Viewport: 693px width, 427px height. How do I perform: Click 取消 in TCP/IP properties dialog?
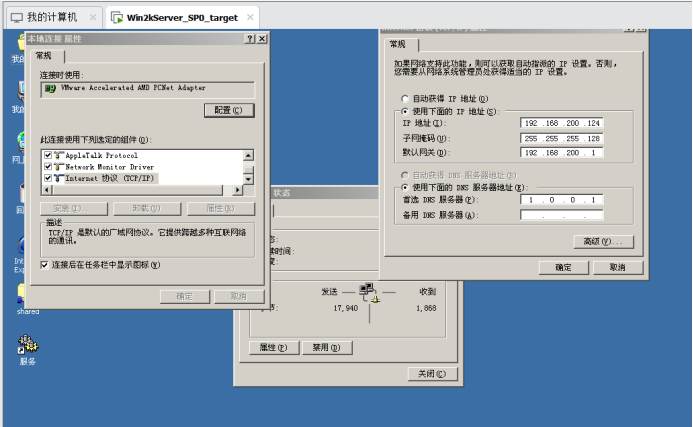click(617, 267)
